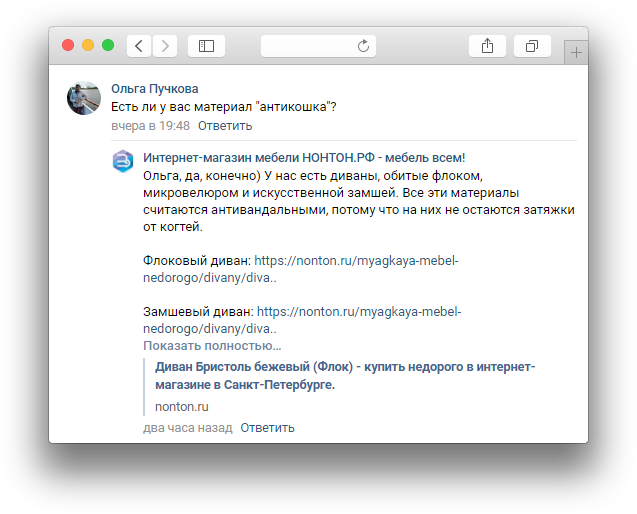This screenshot has height=514, width=637.
Task: Reply to Ольга Пучкова's comment with Ответить
Action: pyautogui.click(x=225, y=126)
